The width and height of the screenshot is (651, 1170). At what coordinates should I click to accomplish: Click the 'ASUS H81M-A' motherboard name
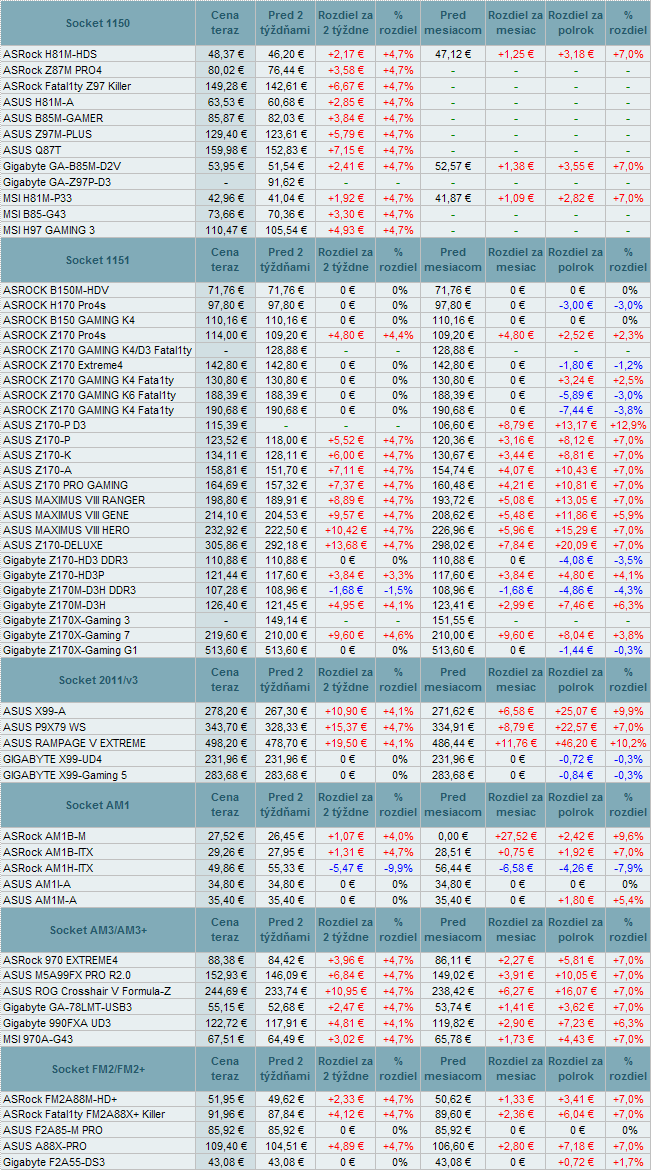coord(38,102)
